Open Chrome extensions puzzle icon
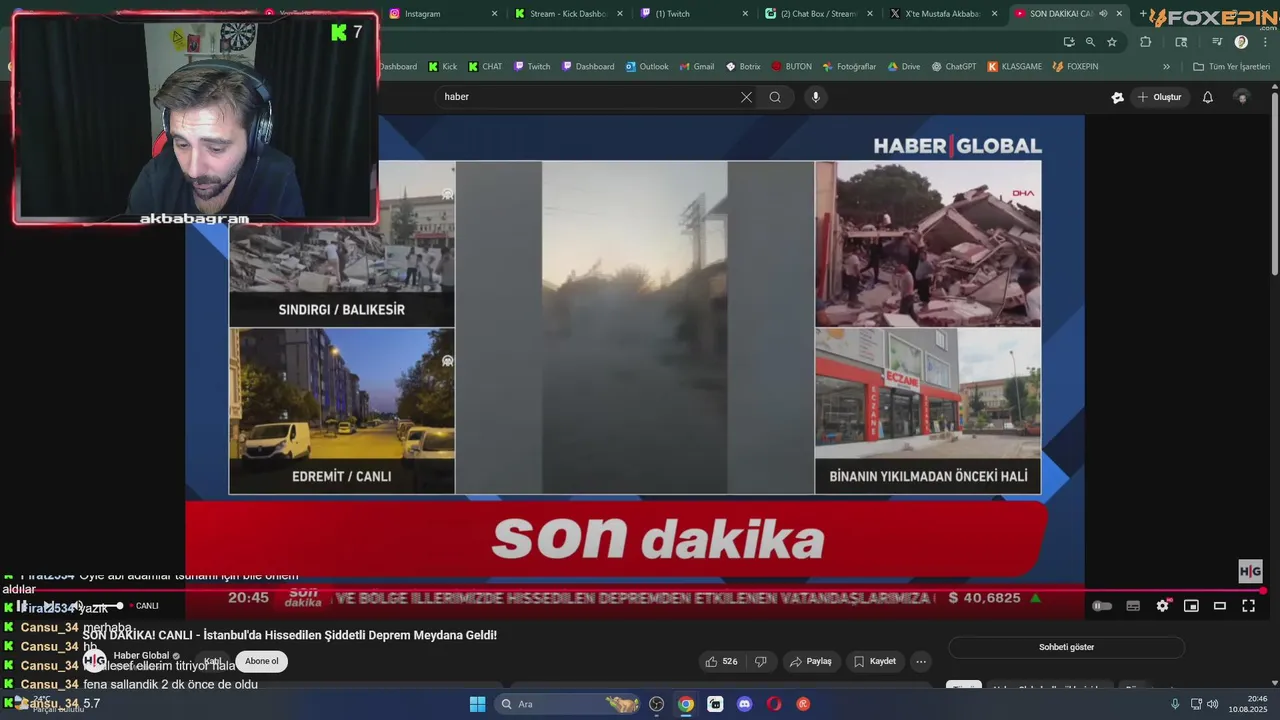The height and width of the screenshot is (720, 1280). pyautogui.click(x=1146, y=42)
